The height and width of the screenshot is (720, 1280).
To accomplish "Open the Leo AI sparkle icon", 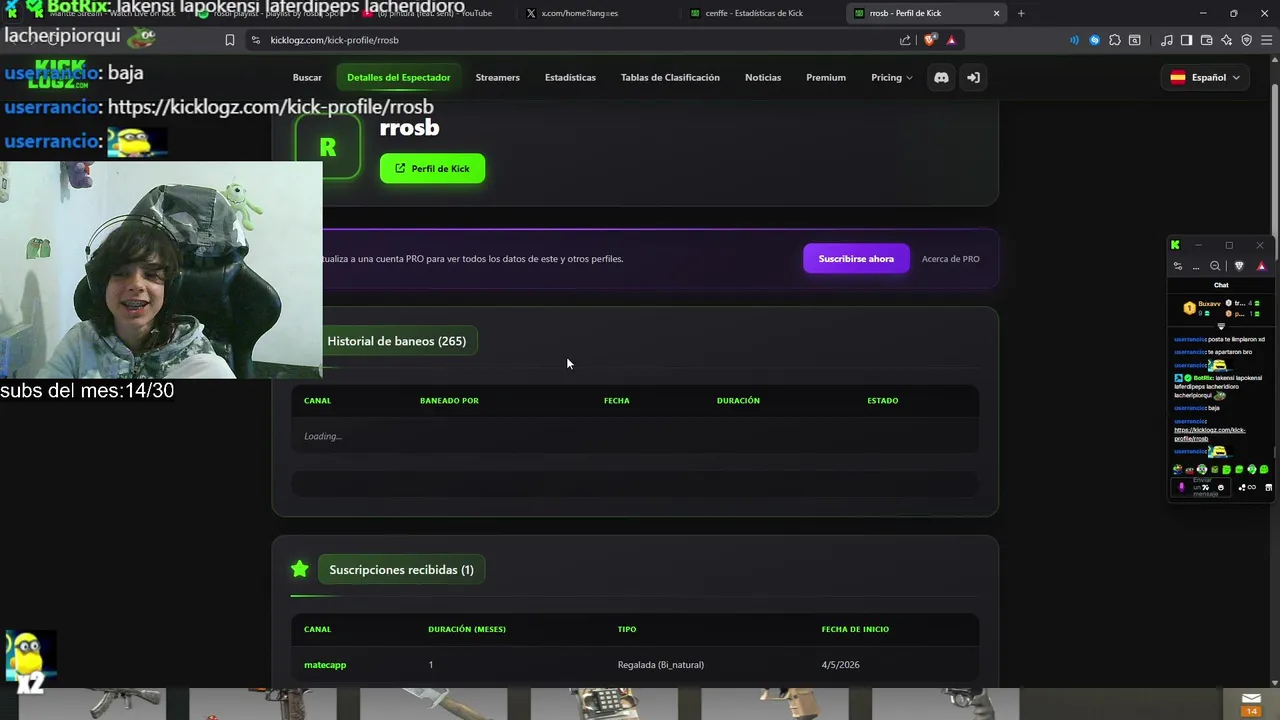I will (x=1227, y=40).
